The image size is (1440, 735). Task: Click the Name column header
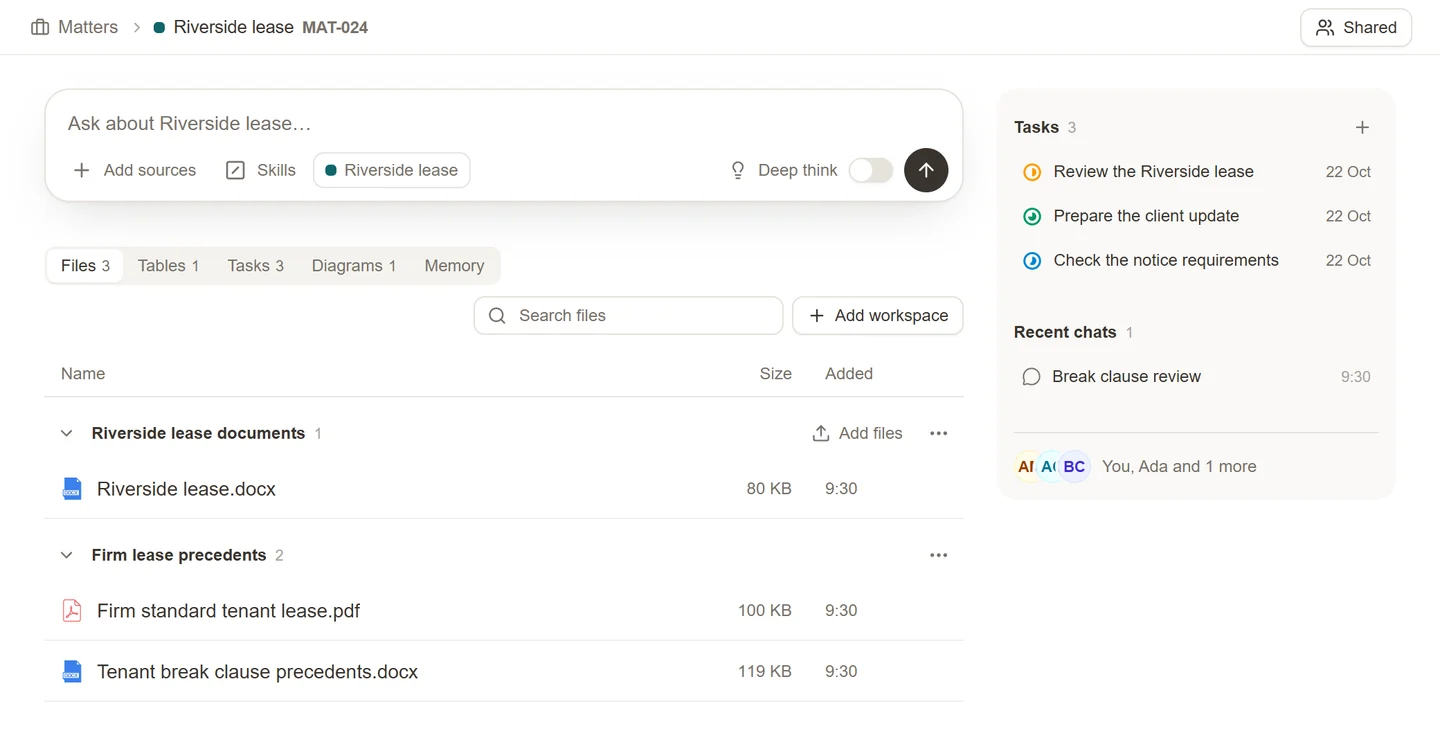(83, 373)
